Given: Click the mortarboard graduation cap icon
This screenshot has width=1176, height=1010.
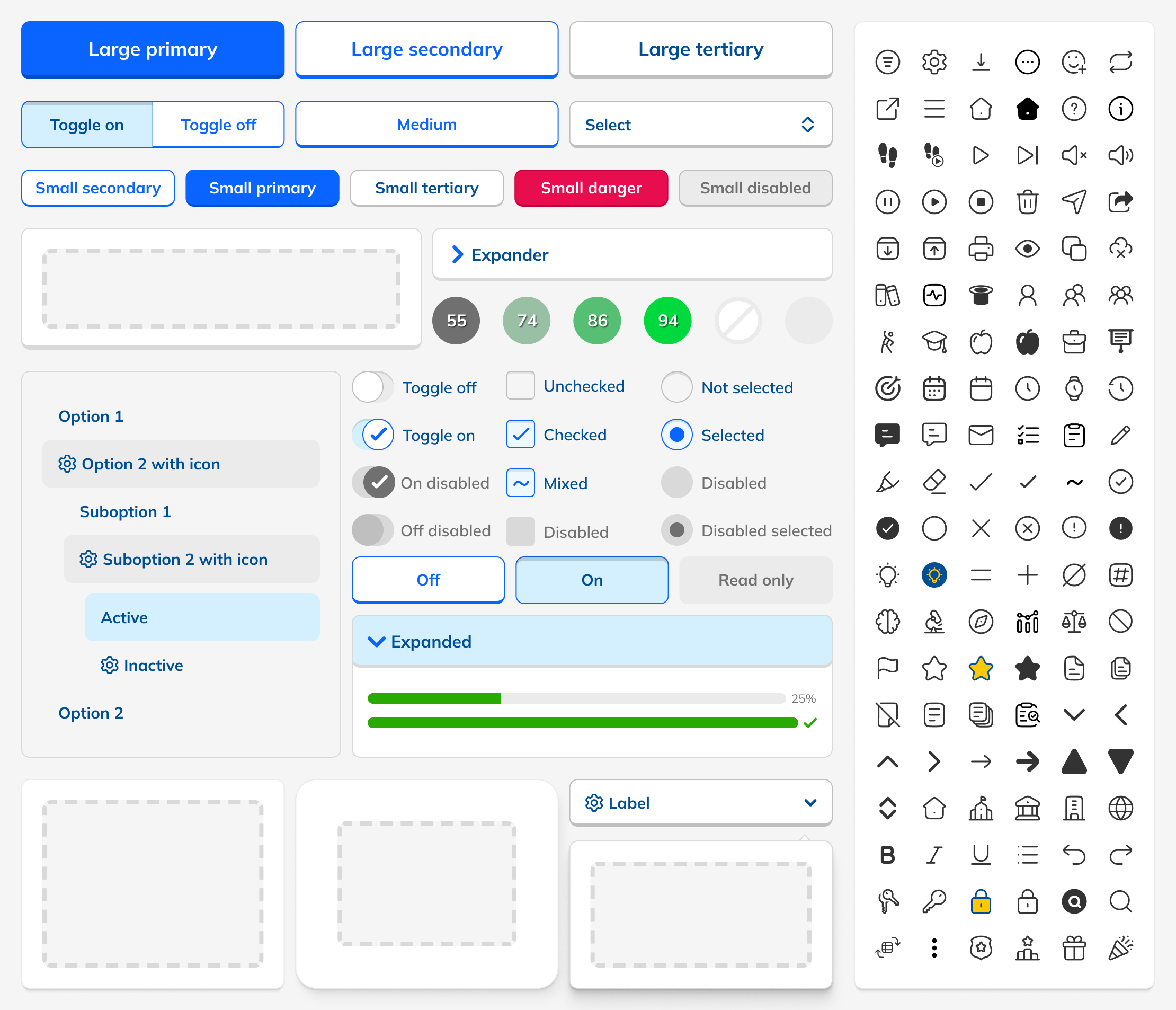Looking at the screenshot, I should click(933, 342).
